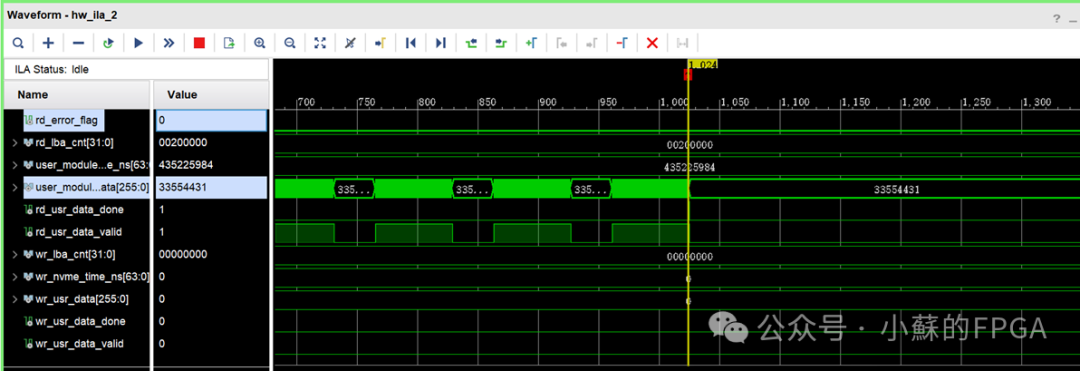Zoom out of the waveform
The image size is (1080, 371).
tap(290, 43)
